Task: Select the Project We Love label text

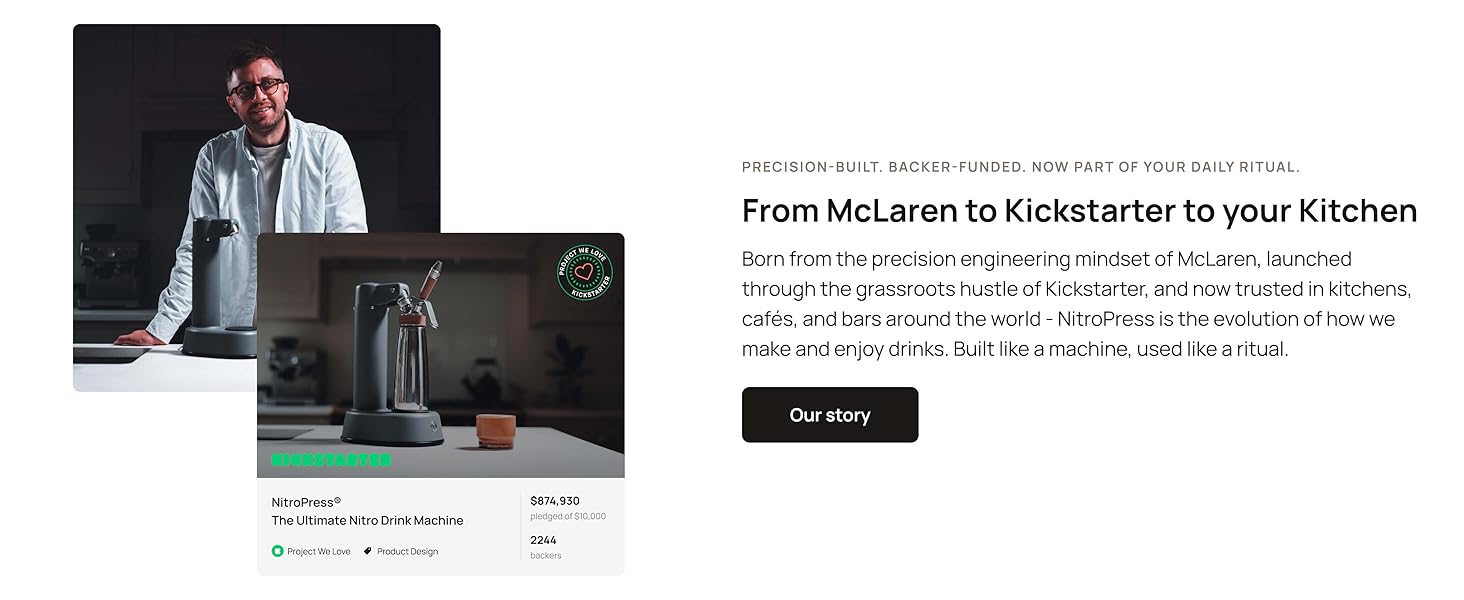Action: tap(319, 551)
